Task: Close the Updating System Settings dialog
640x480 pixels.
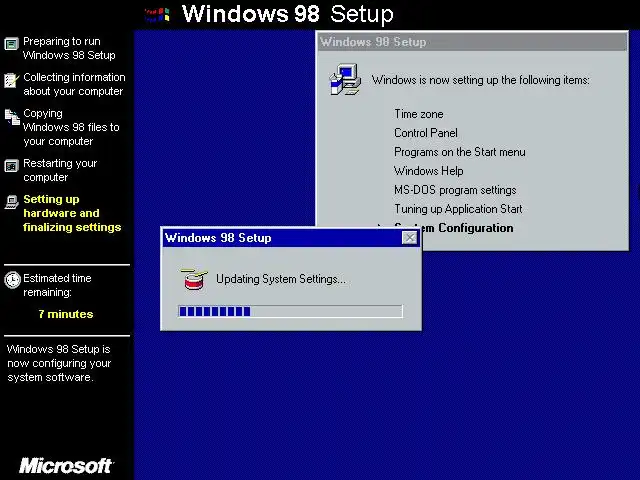Action: coord(409,238)
